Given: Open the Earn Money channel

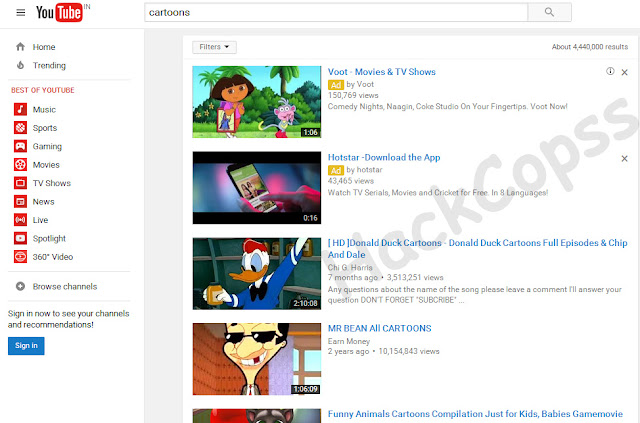Looking at the screenshot, I should [349, 341].
